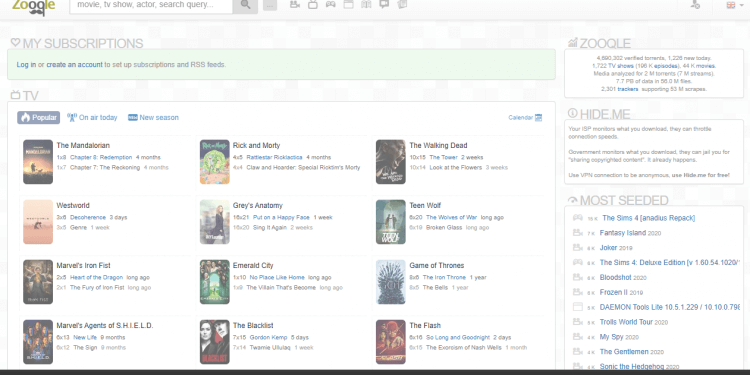Open Rick and Morty episode Rattlestar Ricklactica
This screenshot has height=375, width=750.
(x=275, y=157)
